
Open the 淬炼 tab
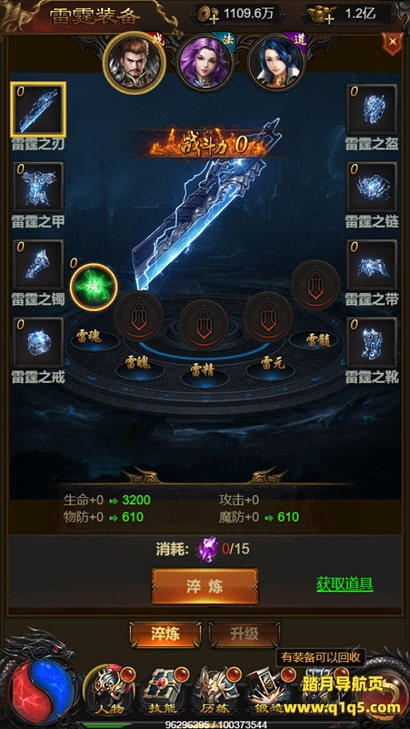point(165,634)
